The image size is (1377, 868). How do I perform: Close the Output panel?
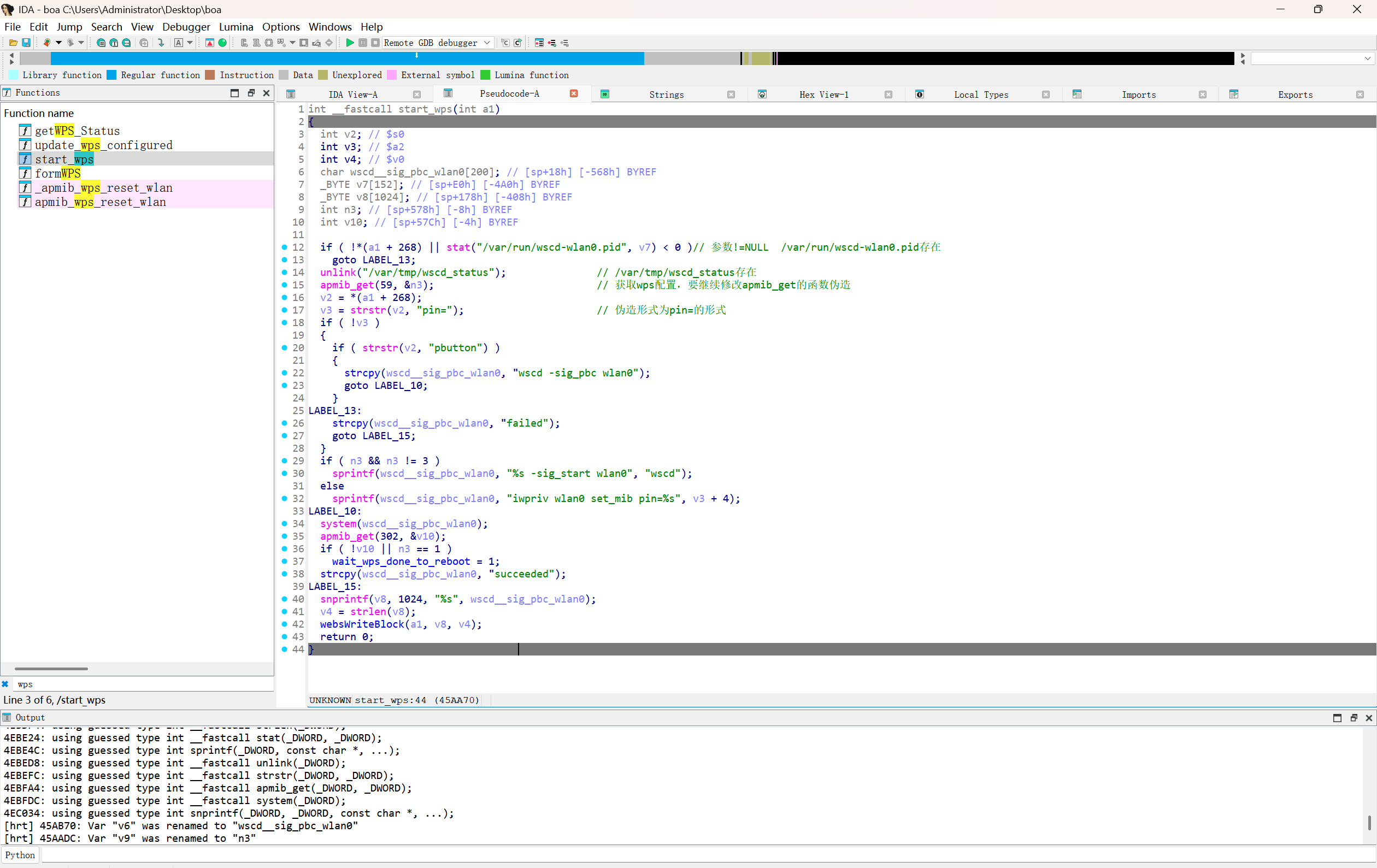point(1369,718)
